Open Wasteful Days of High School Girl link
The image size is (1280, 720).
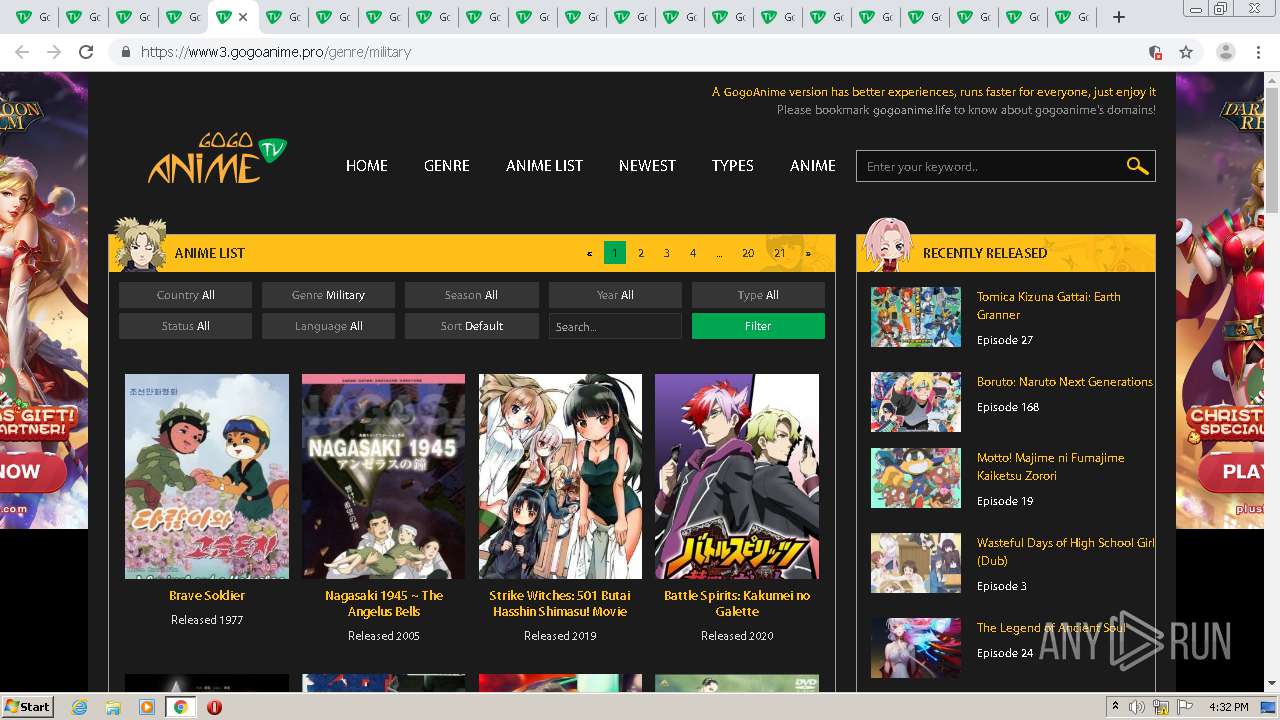tap(1065, 552)
